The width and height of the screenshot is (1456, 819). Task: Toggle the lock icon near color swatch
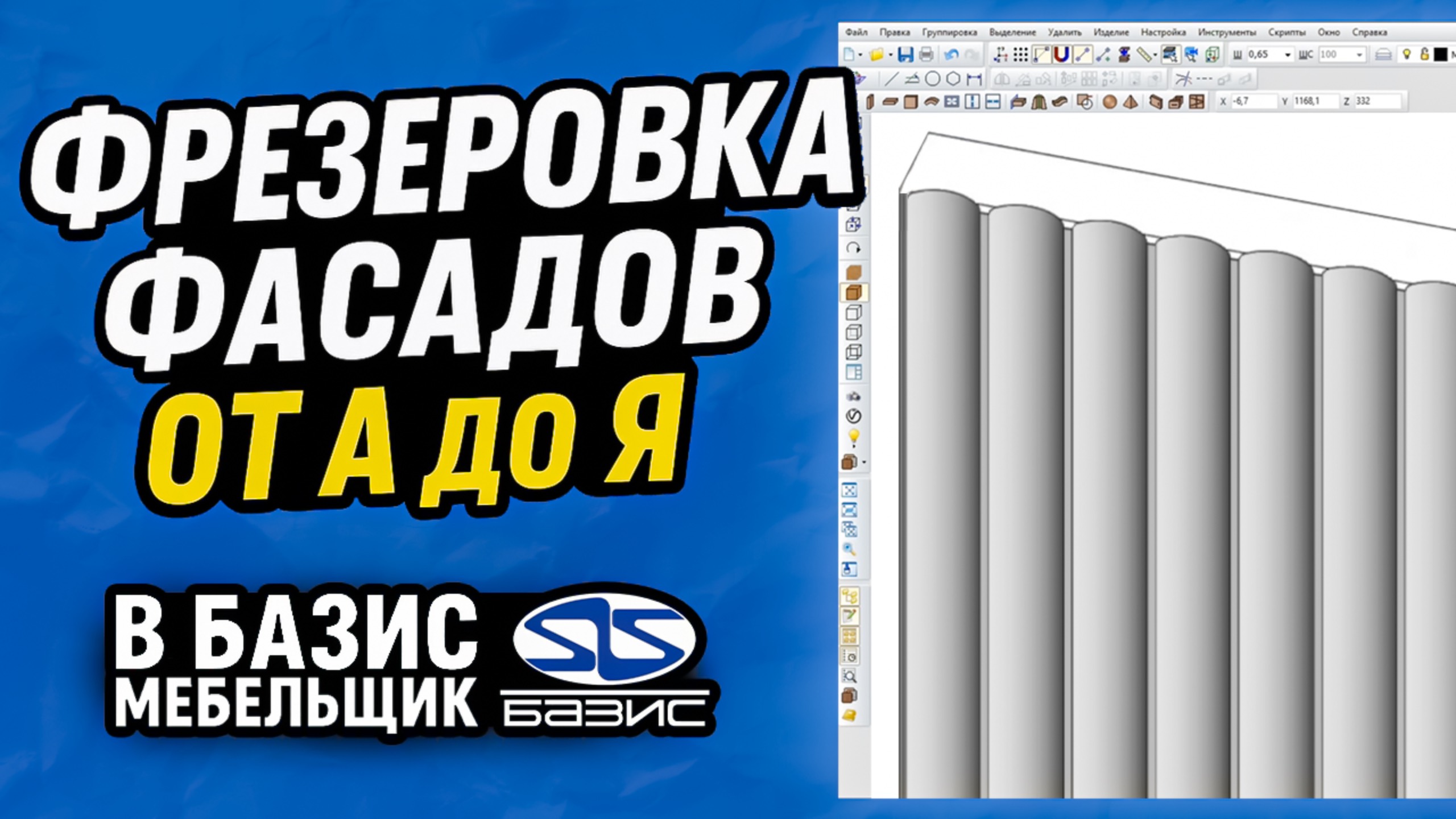pyautogui.click(x=1425, y=54)
